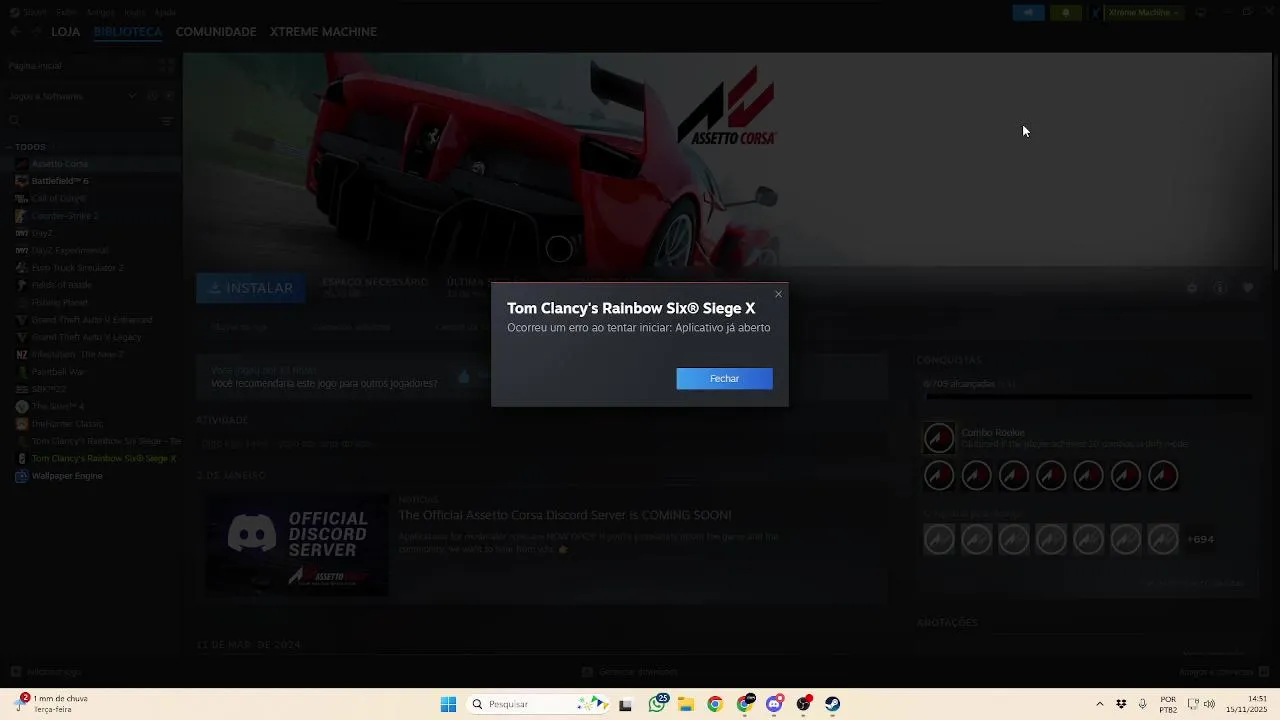Select Battlefield 6 in the library list
Screen dimensions: 1280x720
click(60, 181)
